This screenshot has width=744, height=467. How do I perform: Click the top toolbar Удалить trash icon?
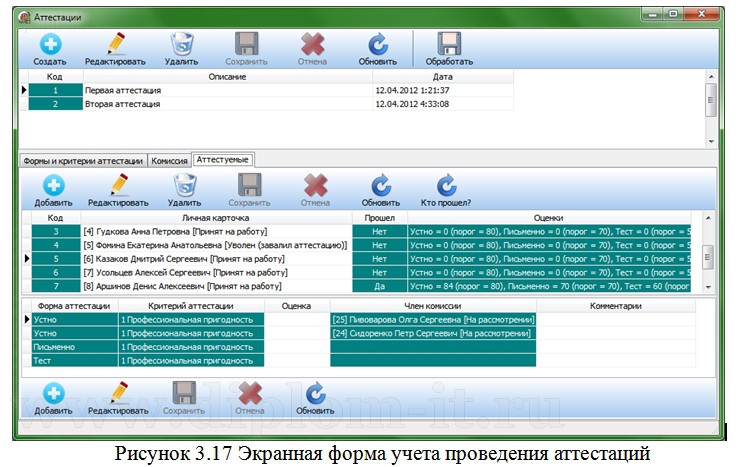click(181, 45)
